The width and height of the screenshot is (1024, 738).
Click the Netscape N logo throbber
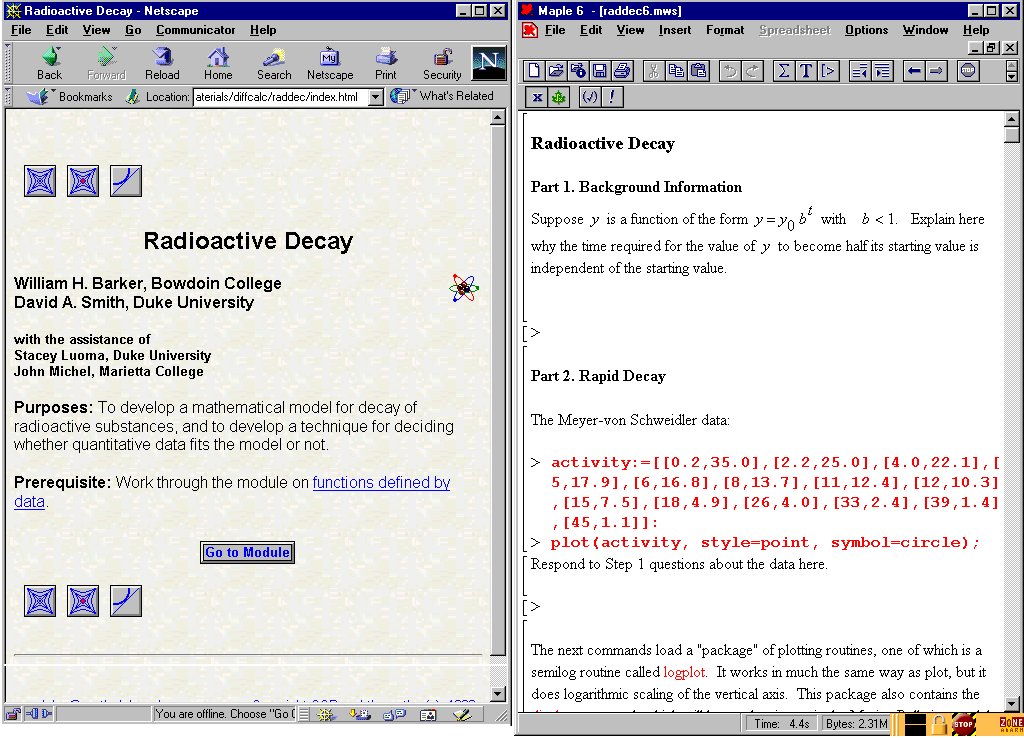[488, 63]
